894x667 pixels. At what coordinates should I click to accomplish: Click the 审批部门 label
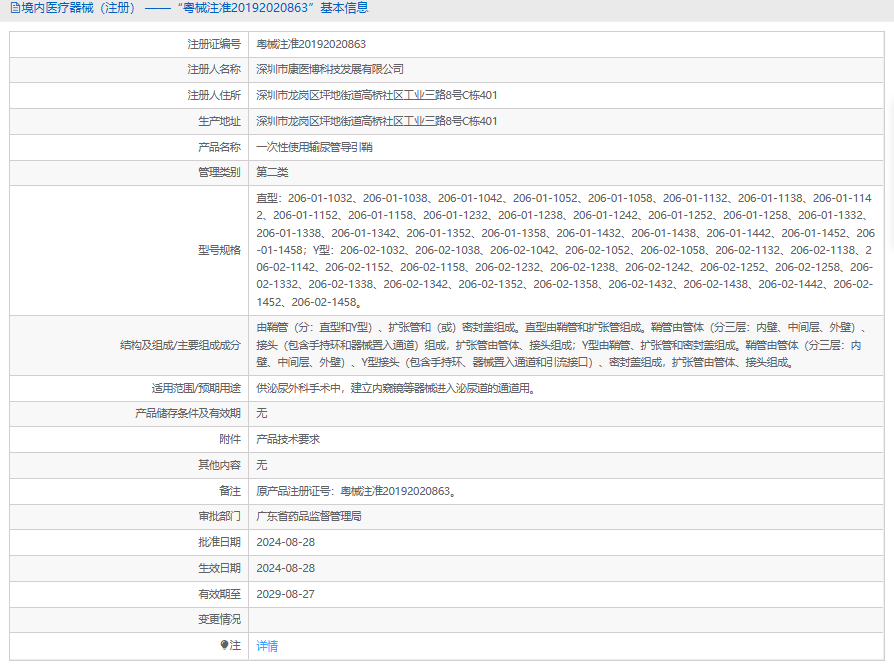[219, 516]
